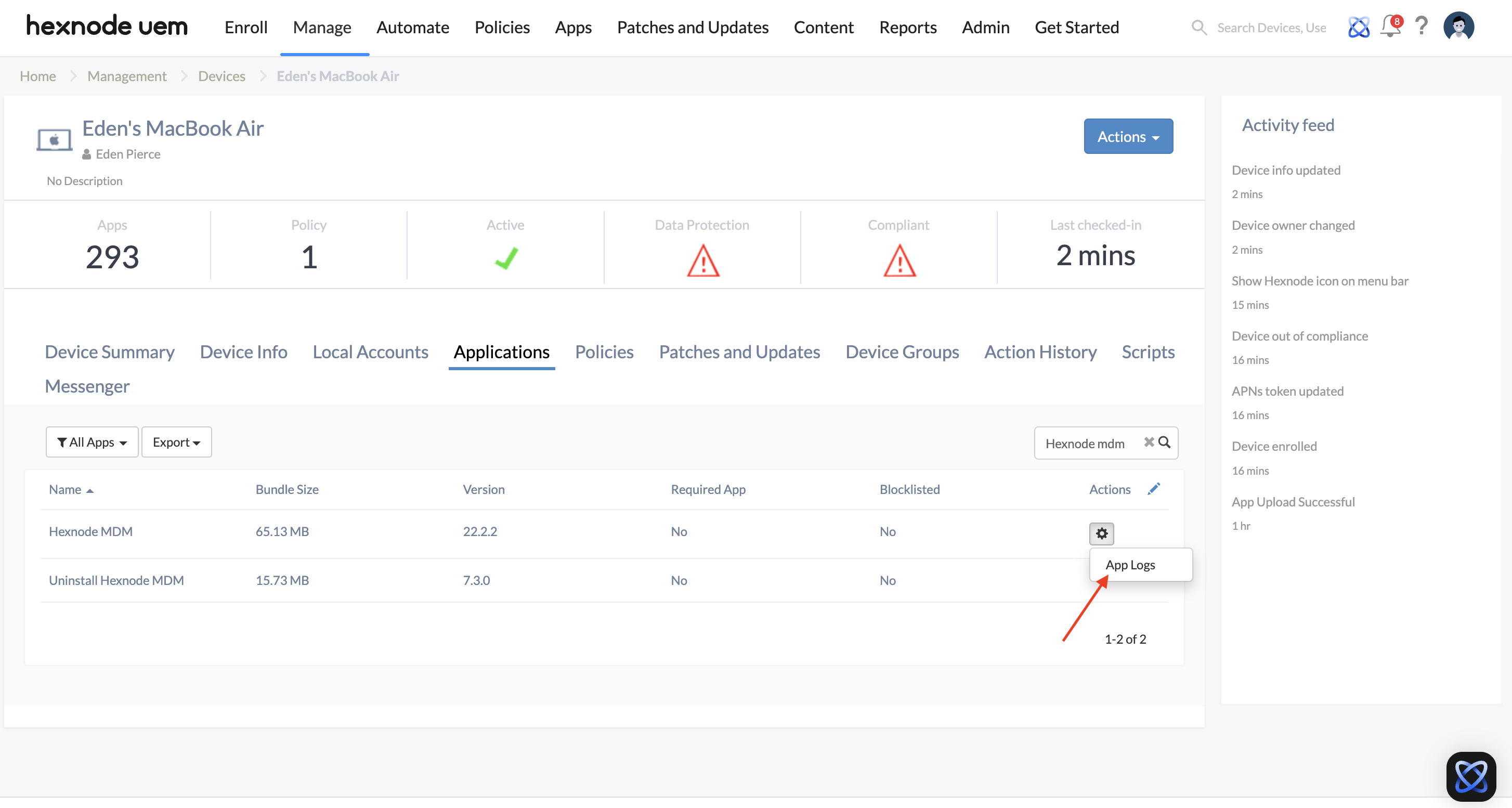Open device Patches and Updates tab
This screenshot has width=1512, height=808.
click(x=739, y=352)
